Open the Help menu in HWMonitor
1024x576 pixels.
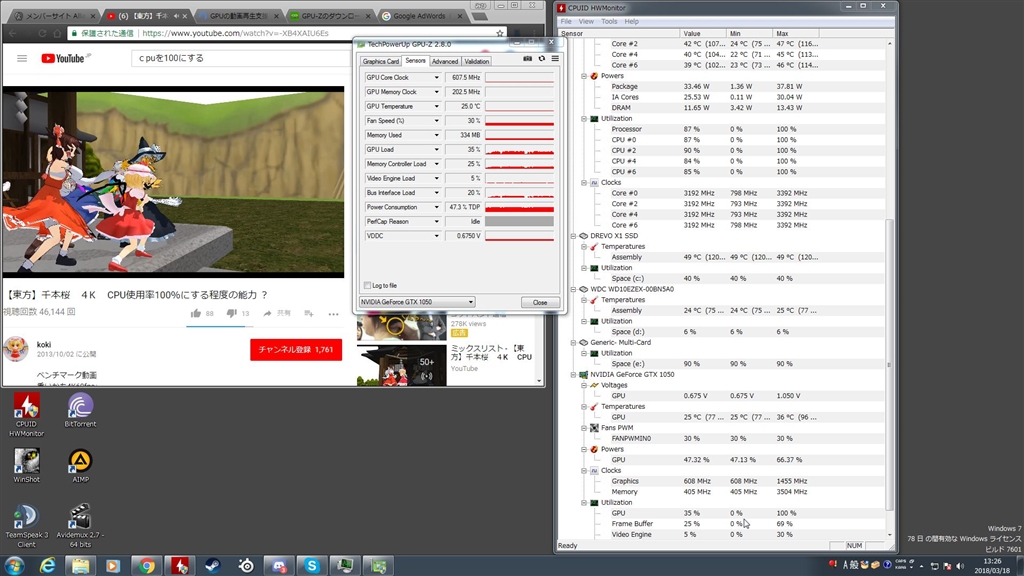click(632, 22)
